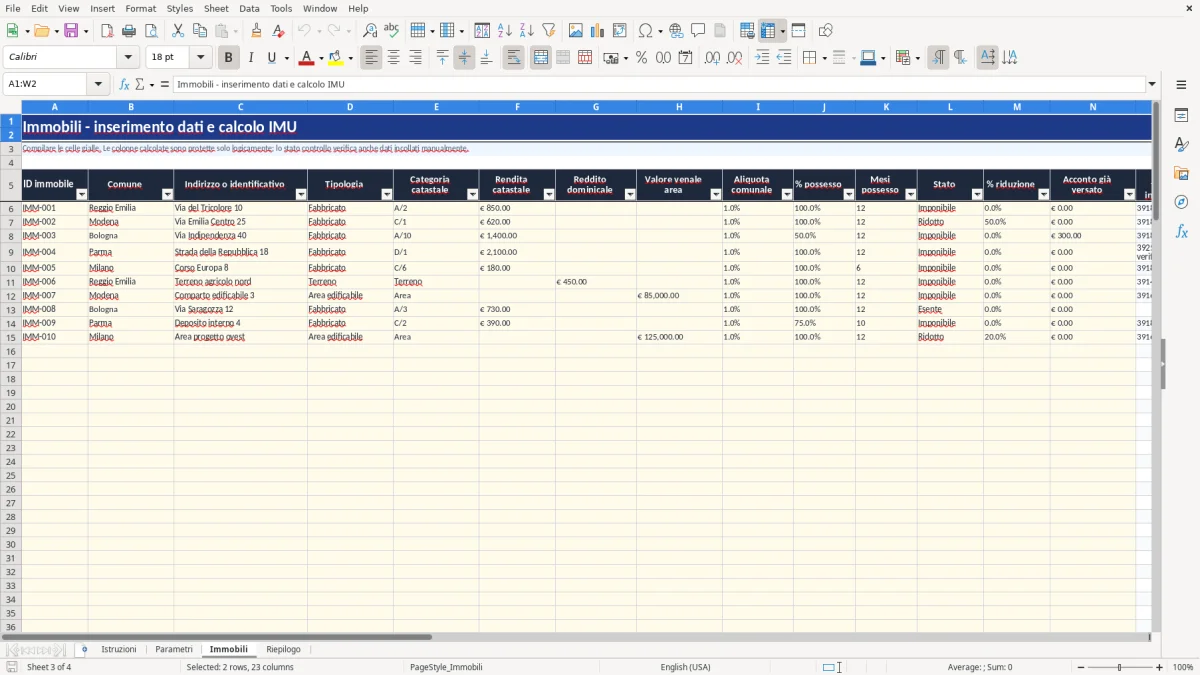Apply the yellow background color

(x=336, y=58)
